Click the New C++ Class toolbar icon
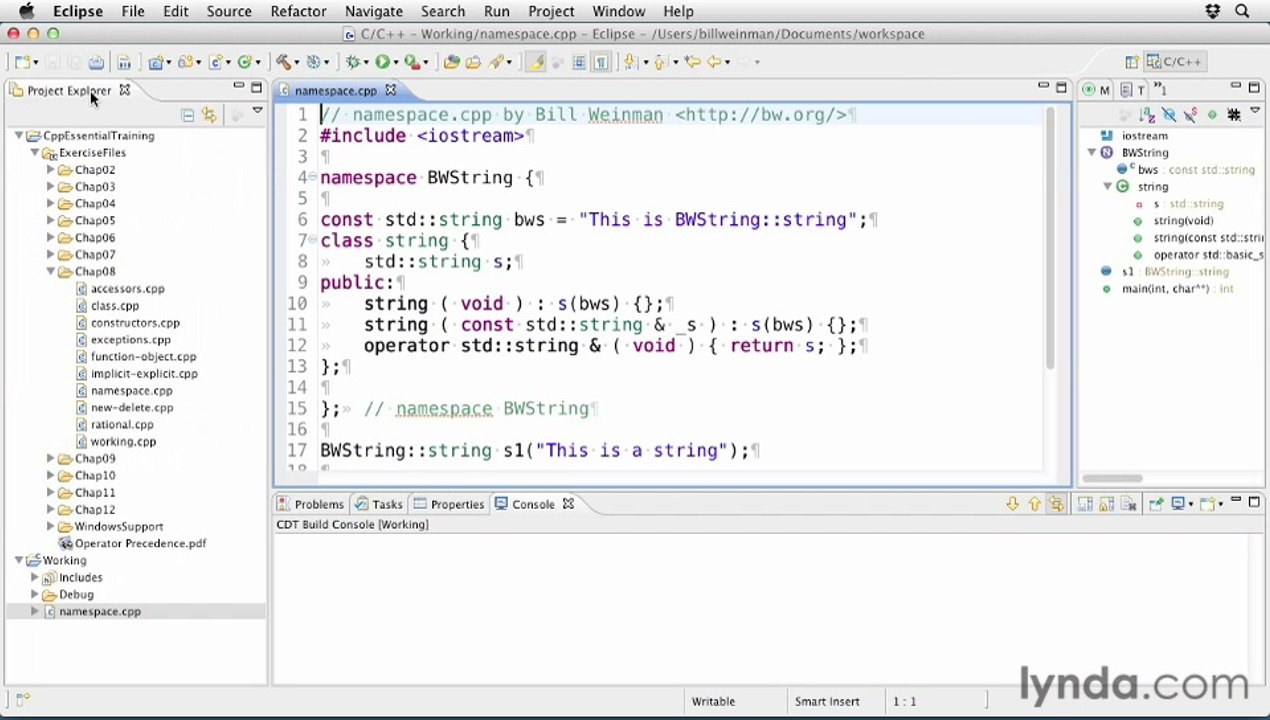 point(246,62)
